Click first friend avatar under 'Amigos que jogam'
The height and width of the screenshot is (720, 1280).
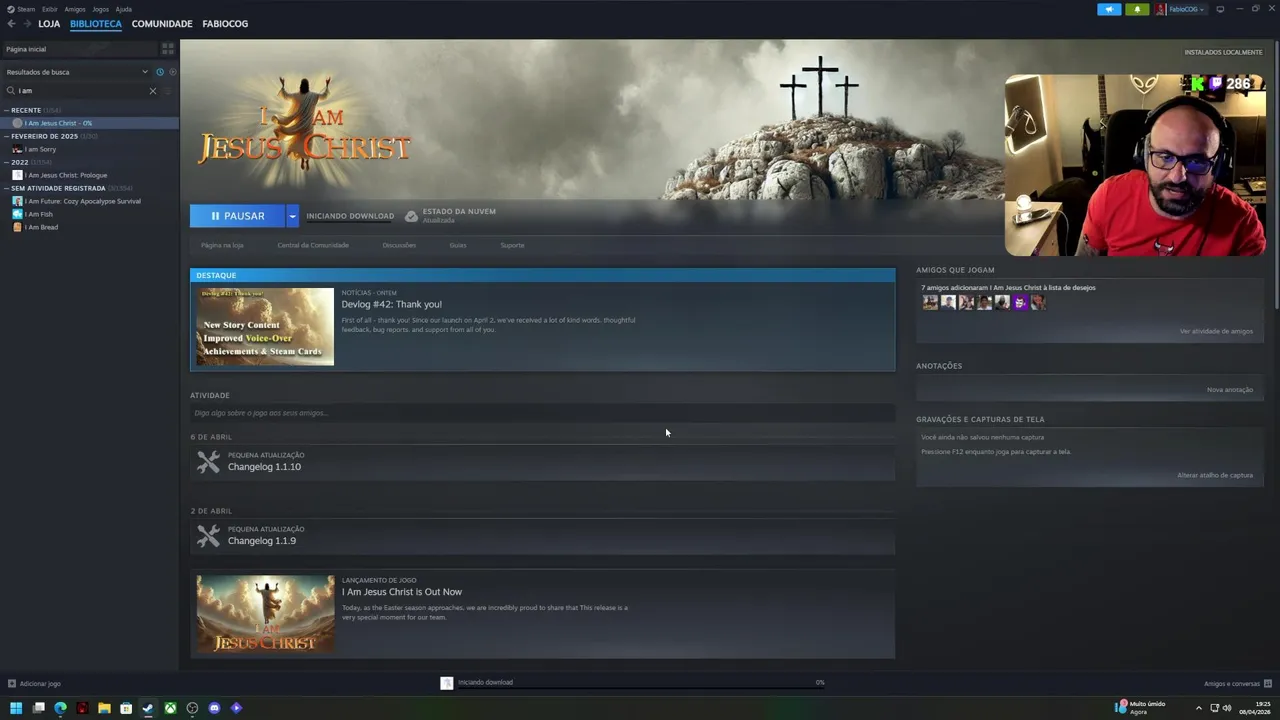(x=930, y=302)
